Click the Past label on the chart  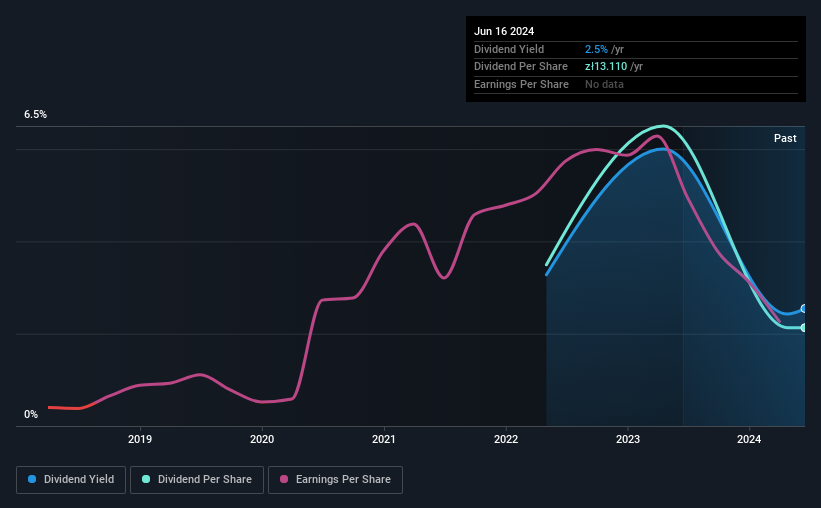[785, 138]
